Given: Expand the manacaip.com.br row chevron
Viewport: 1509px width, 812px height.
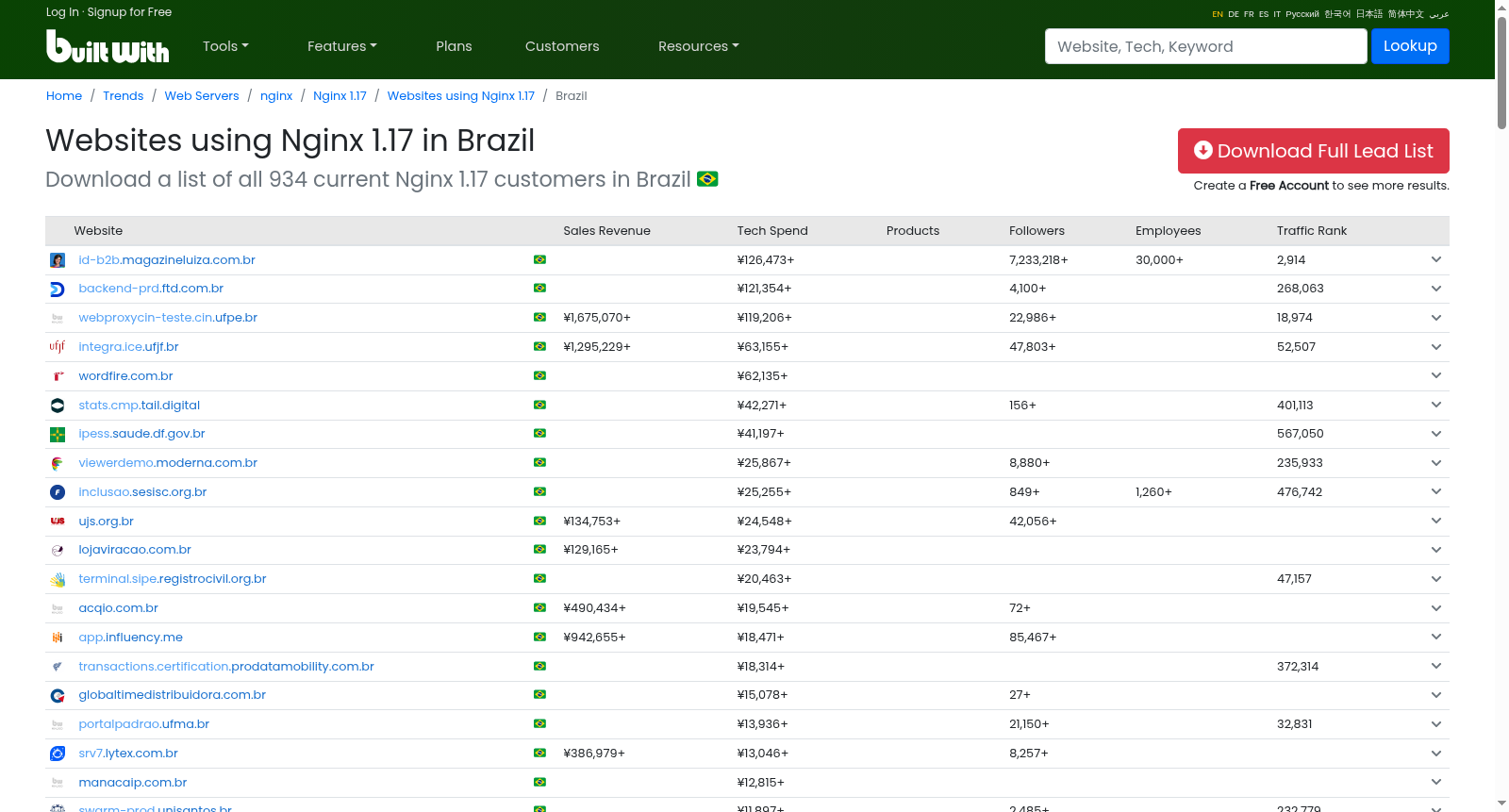Looking at the screenshot, I should [1436, 782].
